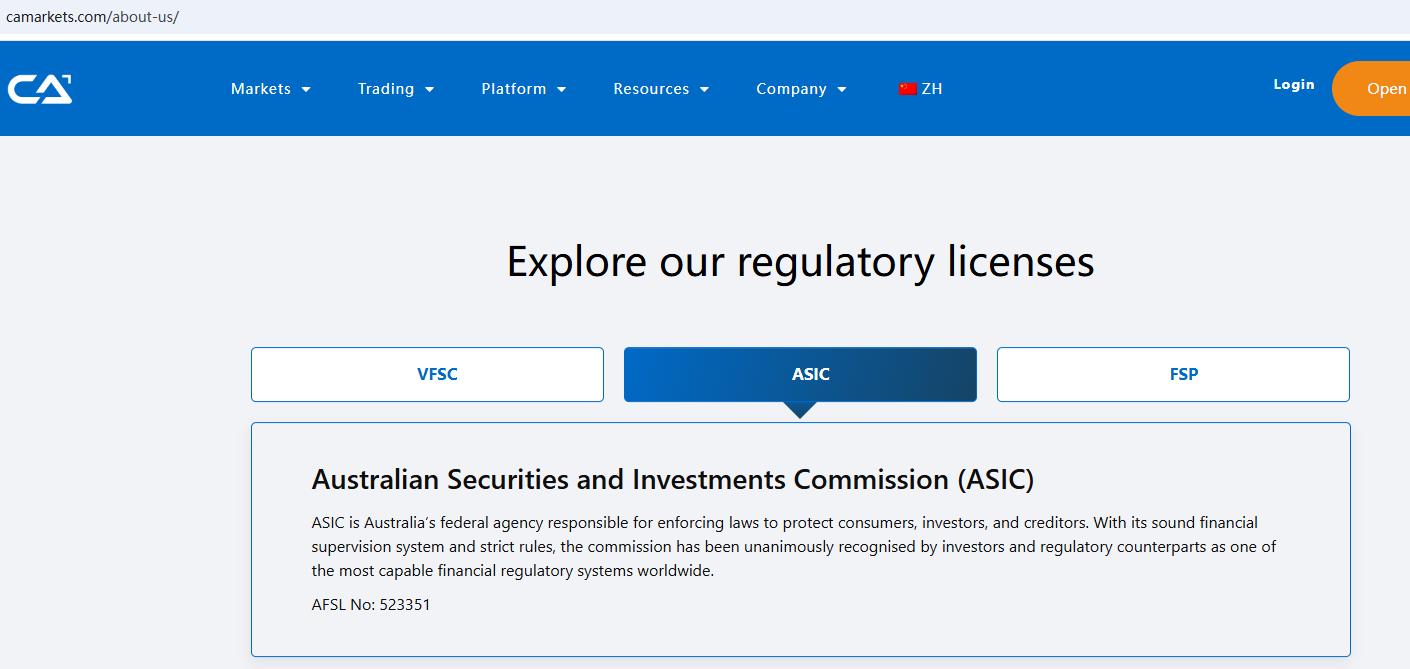Click the Login link

[1294, 85]
